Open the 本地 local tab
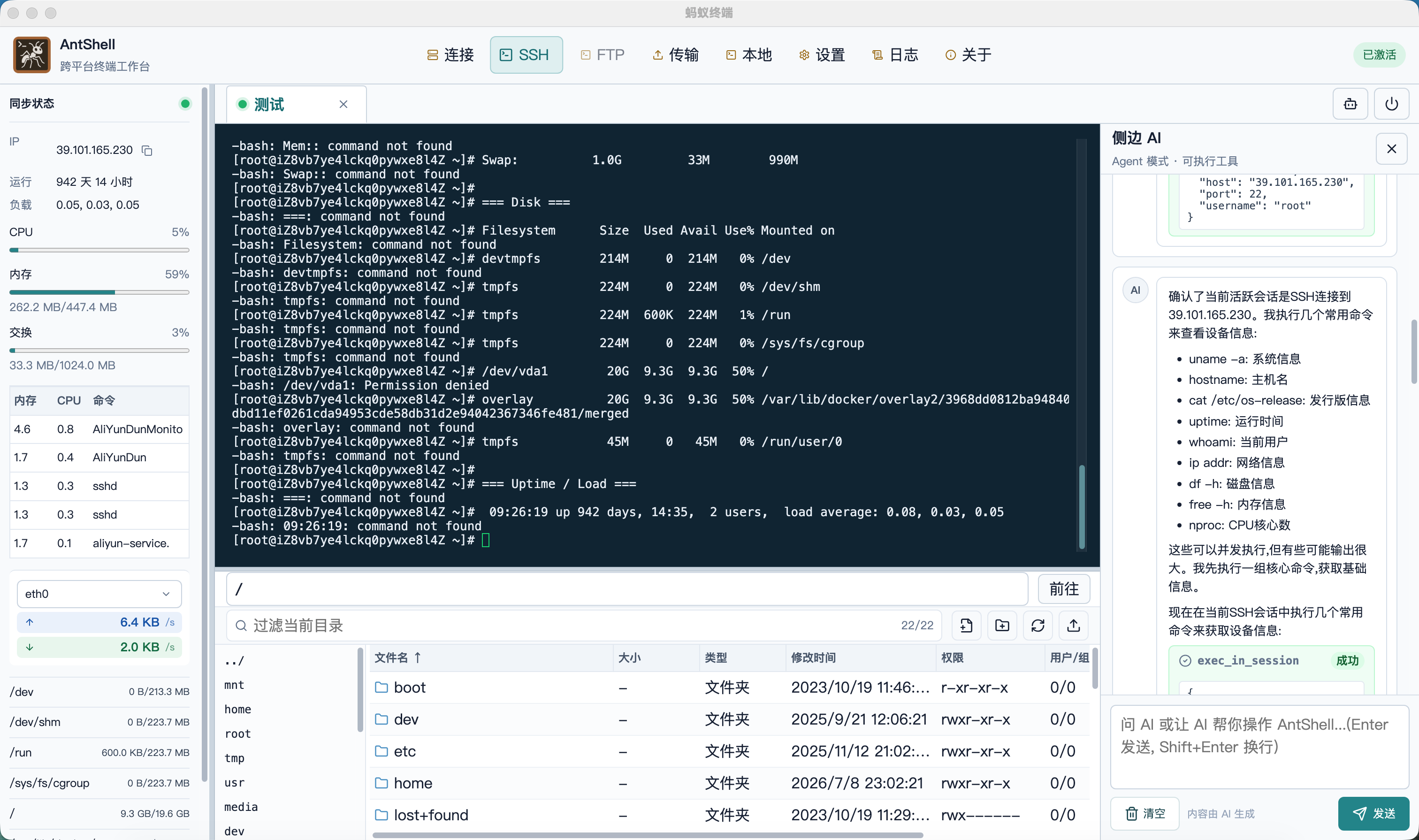1419x840 pixels. pyautogui.click(x=749, y=55)
